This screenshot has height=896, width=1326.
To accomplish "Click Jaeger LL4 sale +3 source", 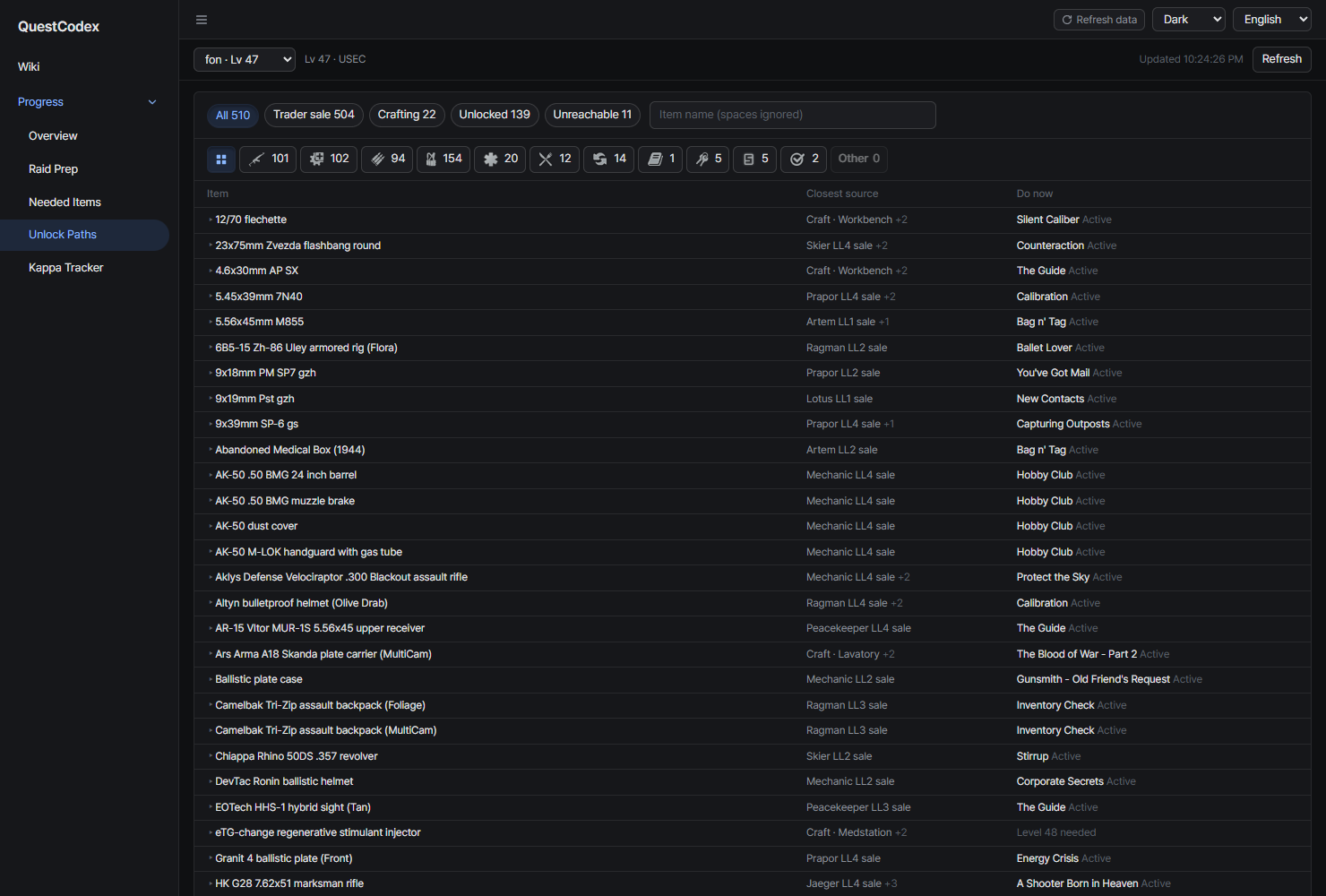I will (851, 883).
